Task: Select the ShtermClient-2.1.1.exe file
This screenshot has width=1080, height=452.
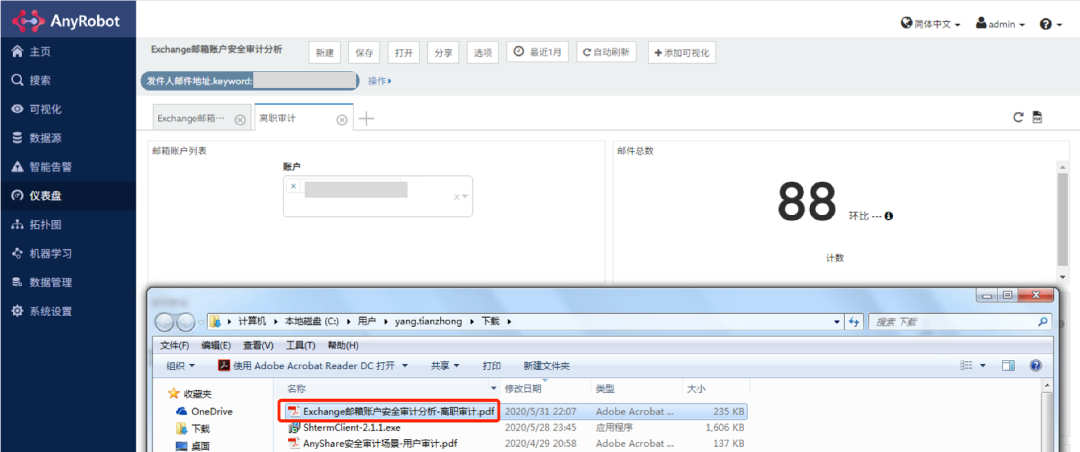Action: coord(351,427)
